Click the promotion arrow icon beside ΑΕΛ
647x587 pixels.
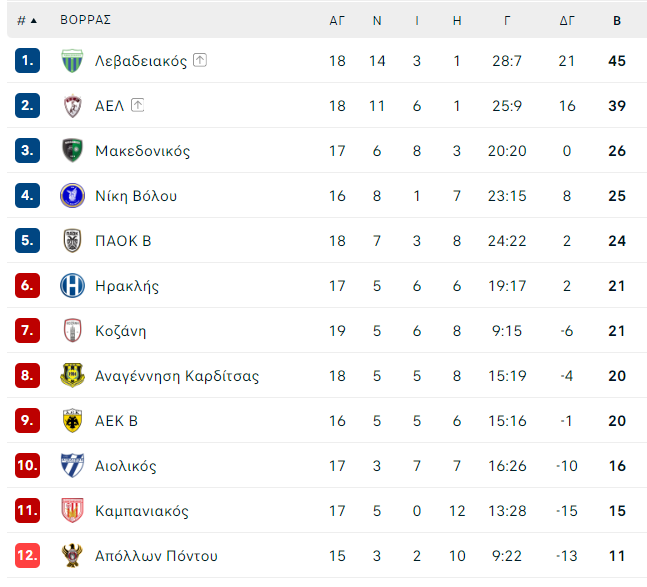click(137, 105)
